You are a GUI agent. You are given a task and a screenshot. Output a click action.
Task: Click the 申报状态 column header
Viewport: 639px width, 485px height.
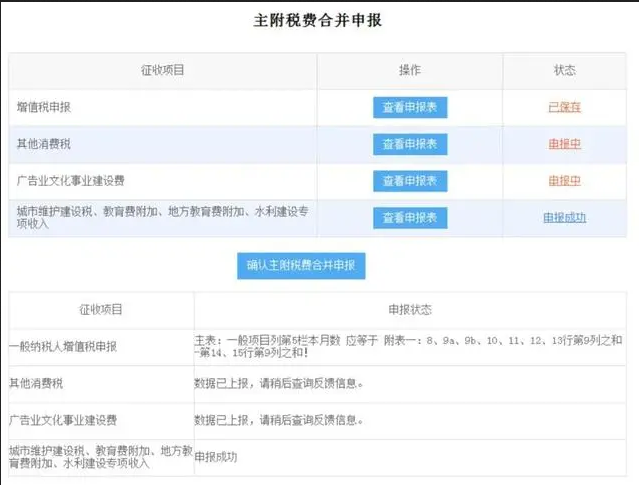coord(410,310)
